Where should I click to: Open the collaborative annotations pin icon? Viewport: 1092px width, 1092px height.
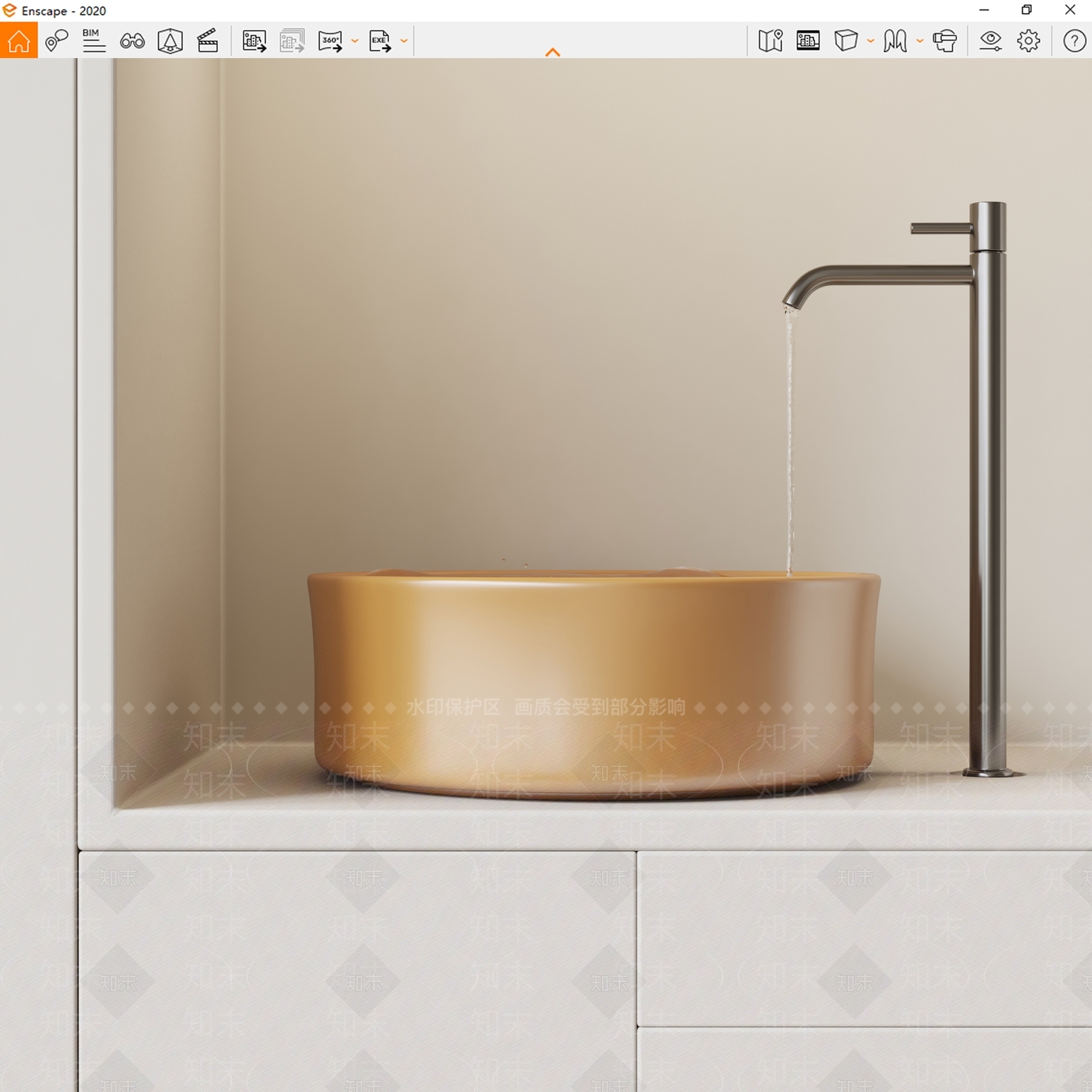point(57,40)
